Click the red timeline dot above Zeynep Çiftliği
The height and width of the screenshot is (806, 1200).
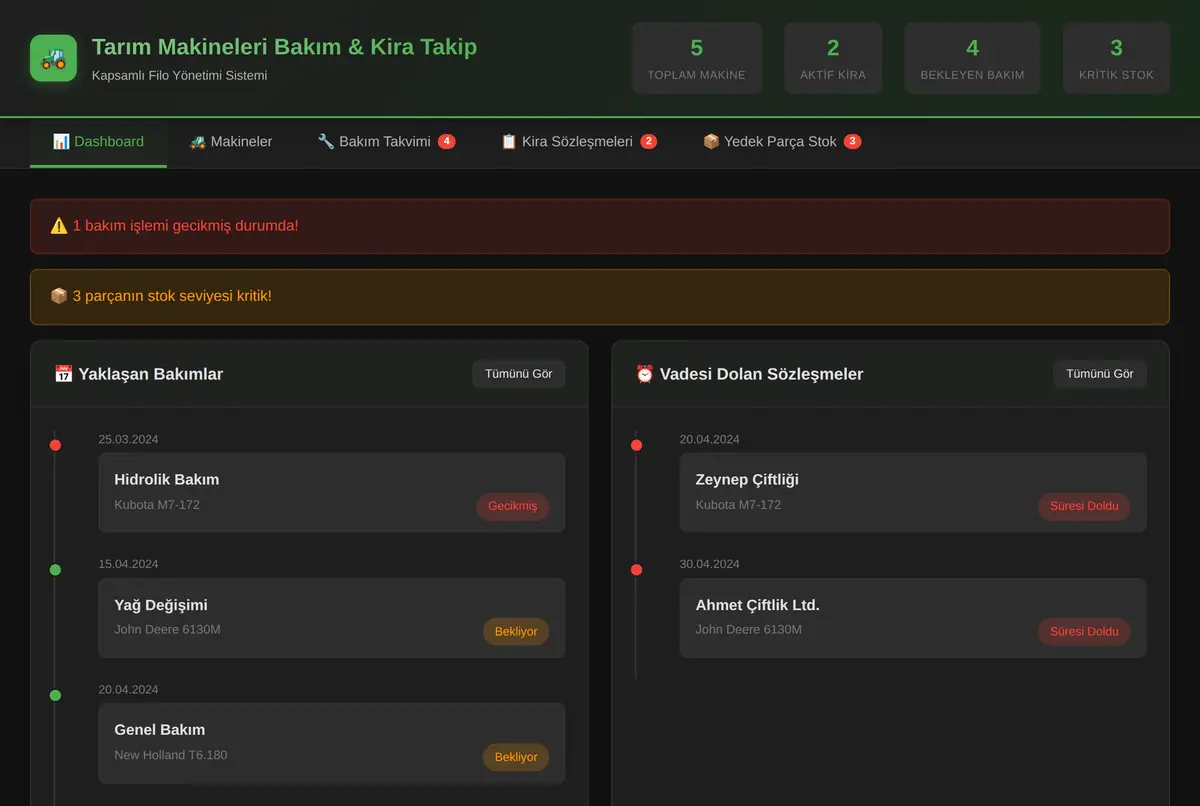[636, 445]
